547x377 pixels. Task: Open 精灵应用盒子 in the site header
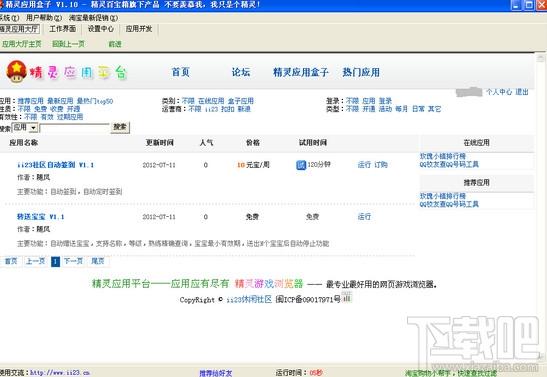[x=300, y=72]
